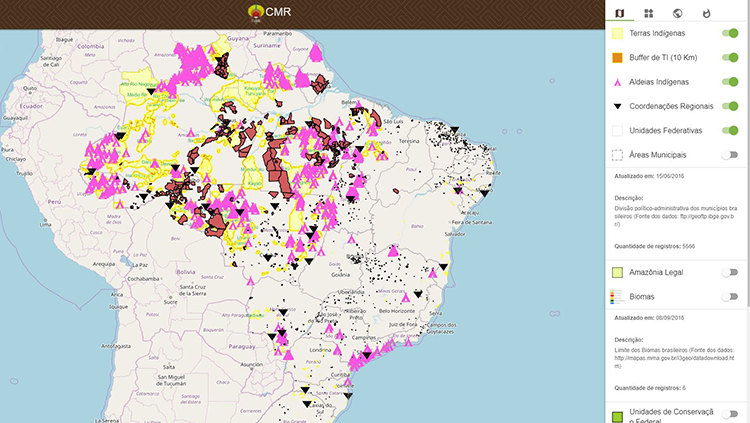The height and width of the screenshot is (423, 750).
Task: Click the orange Buffer de TI swatch
Action: click(617, 58)
